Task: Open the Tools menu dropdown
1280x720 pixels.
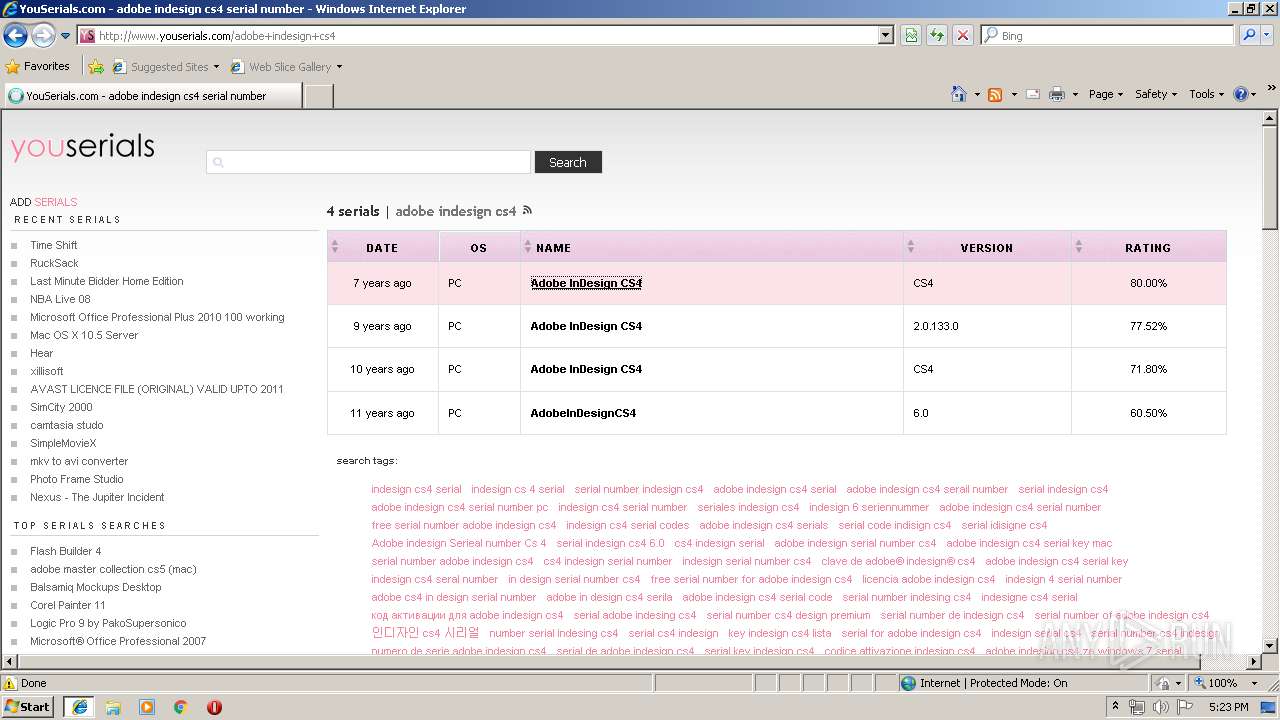Action: 1206,94
